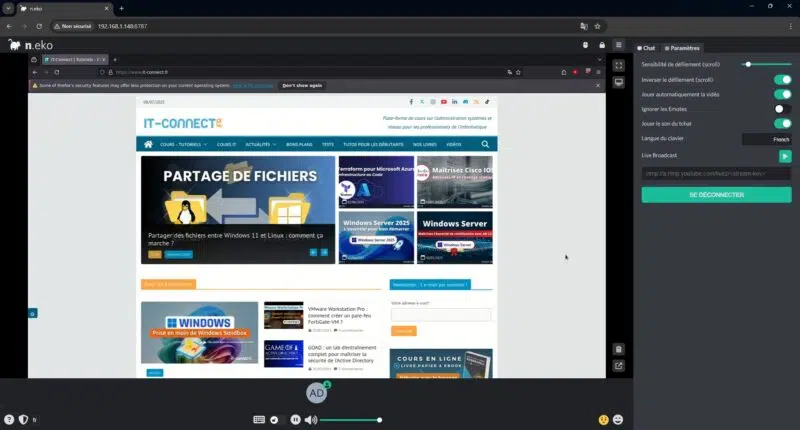Open the GOAD Active Directory lab article
The width and height of the screenshot is (800, 430).
tap(342, 354)
